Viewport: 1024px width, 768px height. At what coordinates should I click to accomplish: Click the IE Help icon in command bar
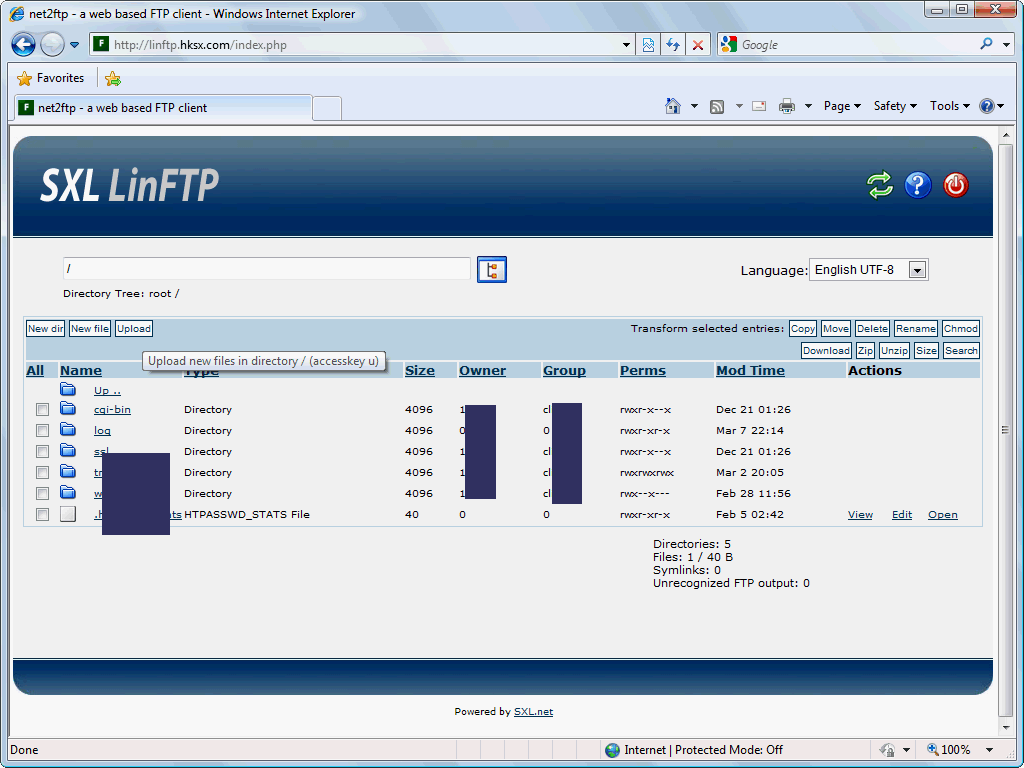point(986,106)
